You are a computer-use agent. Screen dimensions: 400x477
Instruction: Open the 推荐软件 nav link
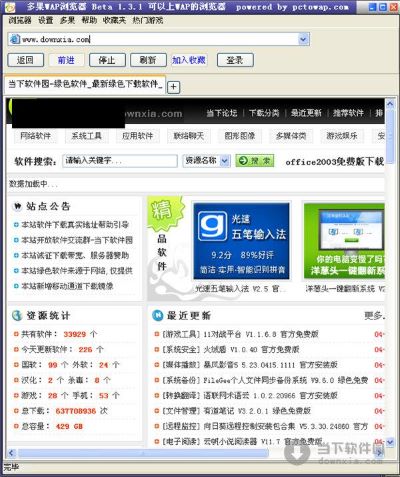[348, 113]
